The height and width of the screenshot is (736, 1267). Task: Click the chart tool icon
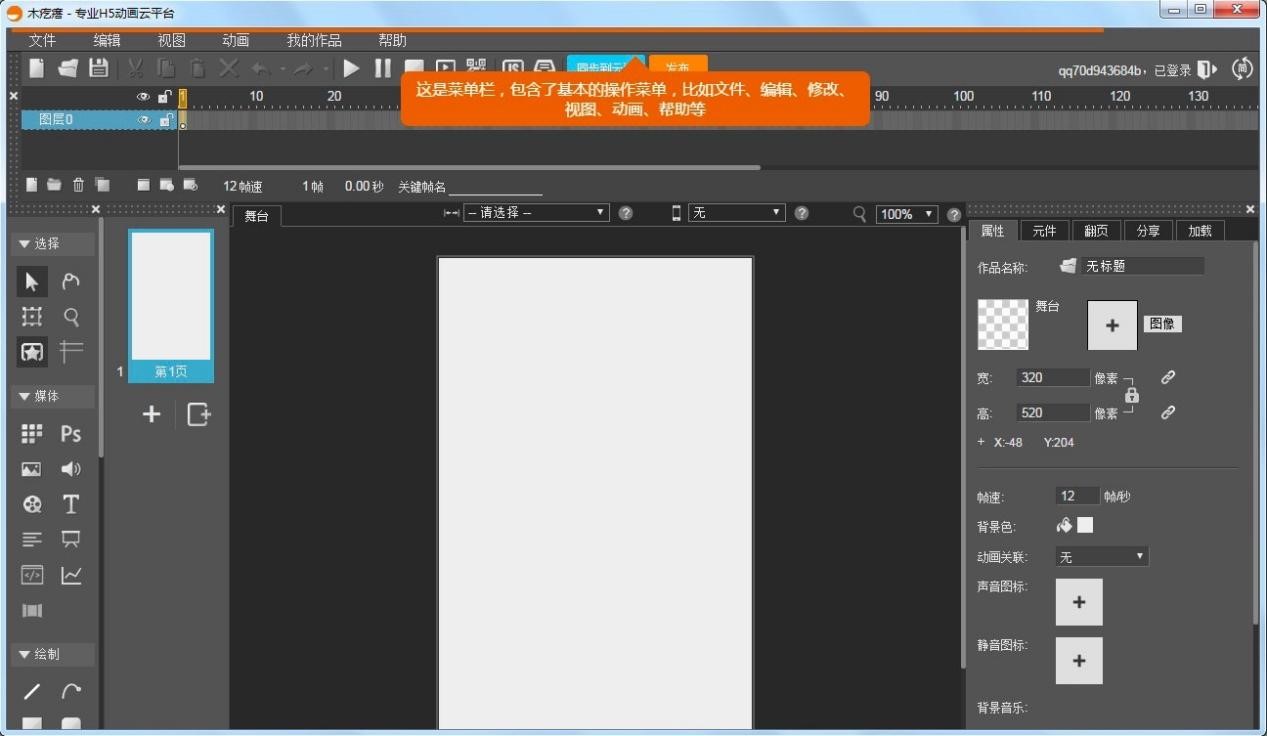71,575
